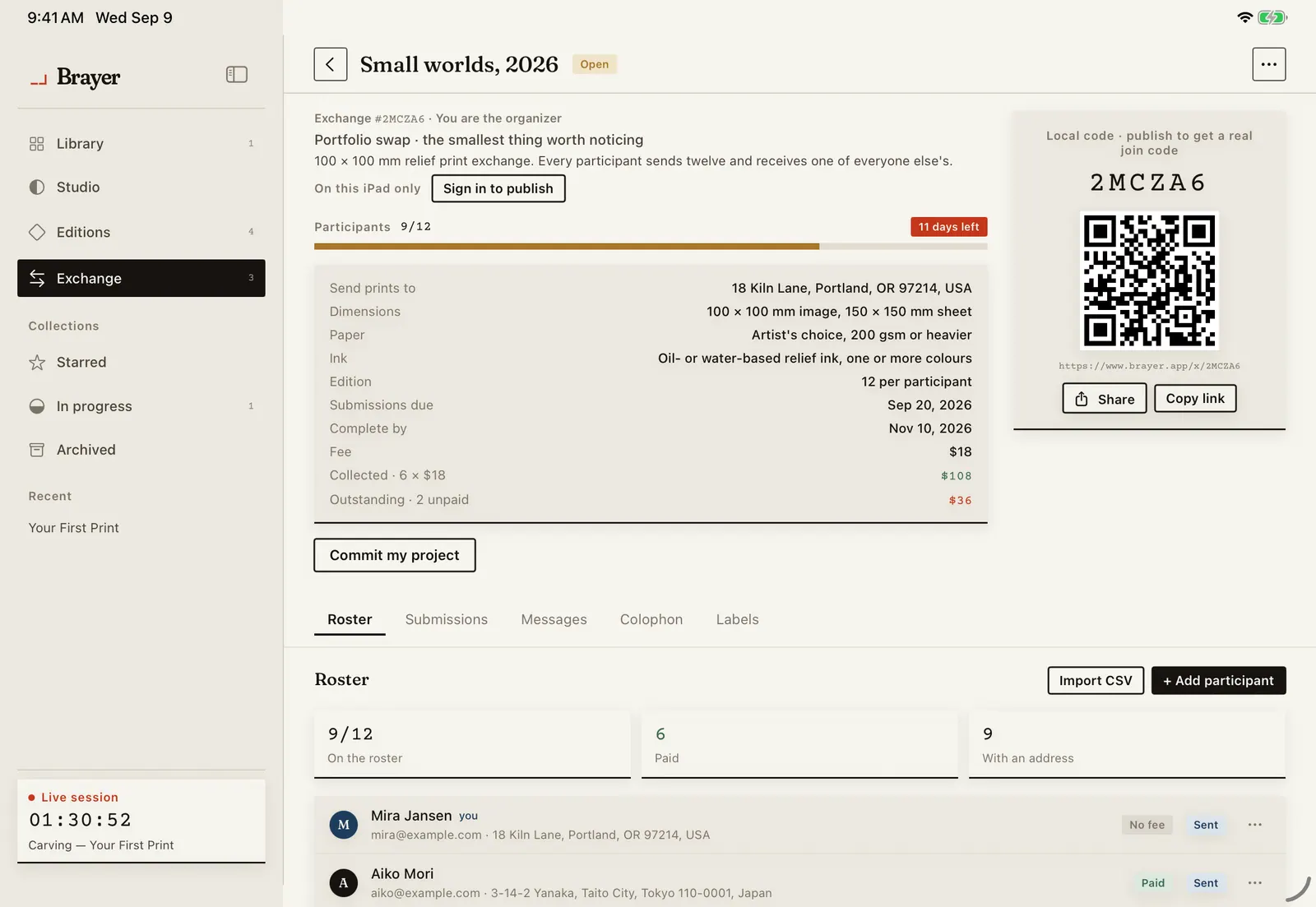Switch to the Labels tab
Viewport: 1316px width, 907px height.
coord(737,620)
